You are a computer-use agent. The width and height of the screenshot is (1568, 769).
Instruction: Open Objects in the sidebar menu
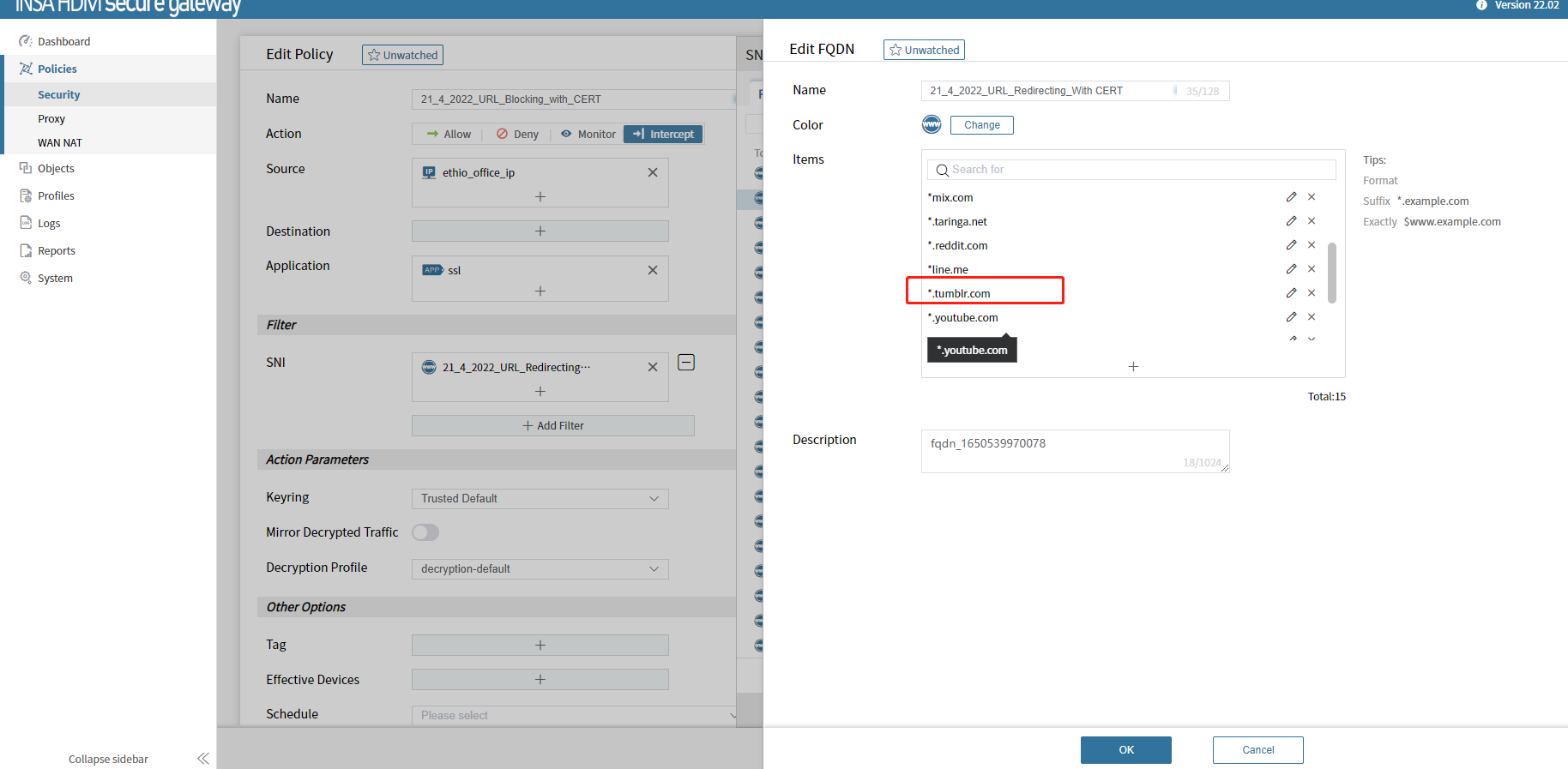pos(56,169)
